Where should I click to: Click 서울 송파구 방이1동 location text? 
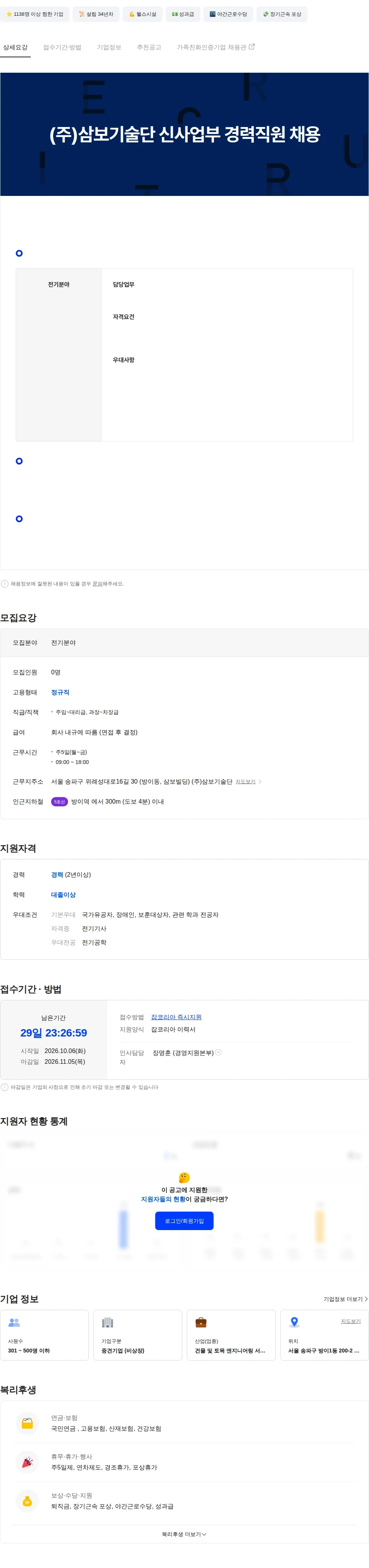[x=323, y=1351]
